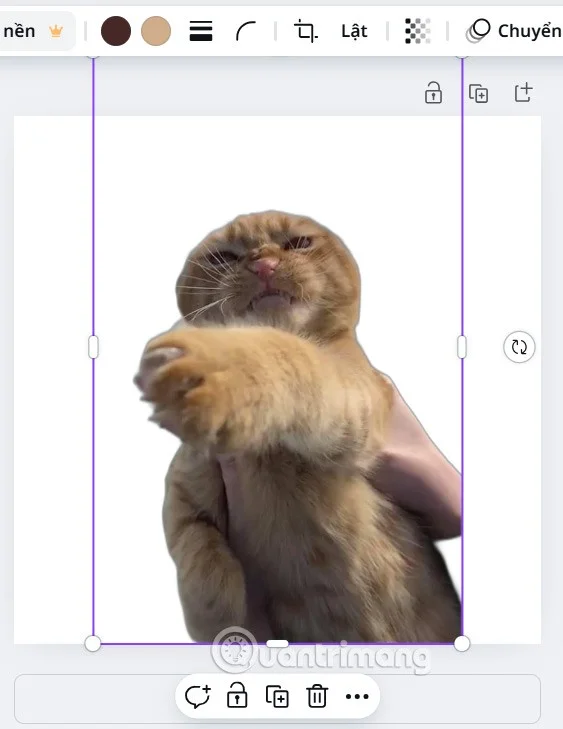
Task: Select the crop tool icon
Action: (x=306, y=31)
